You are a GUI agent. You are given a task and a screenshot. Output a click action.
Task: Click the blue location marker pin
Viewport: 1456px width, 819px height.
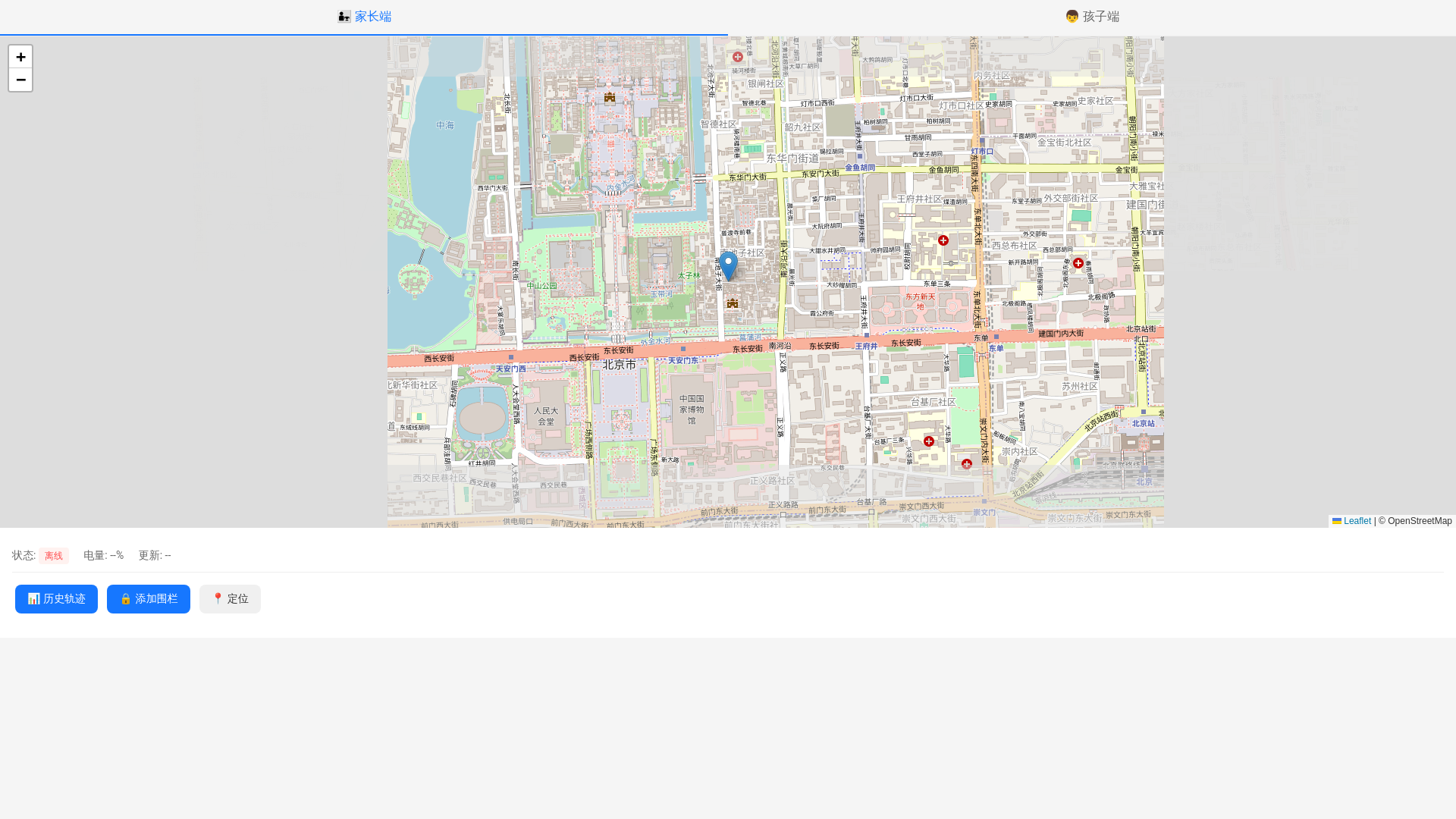[x=729, y=266]
